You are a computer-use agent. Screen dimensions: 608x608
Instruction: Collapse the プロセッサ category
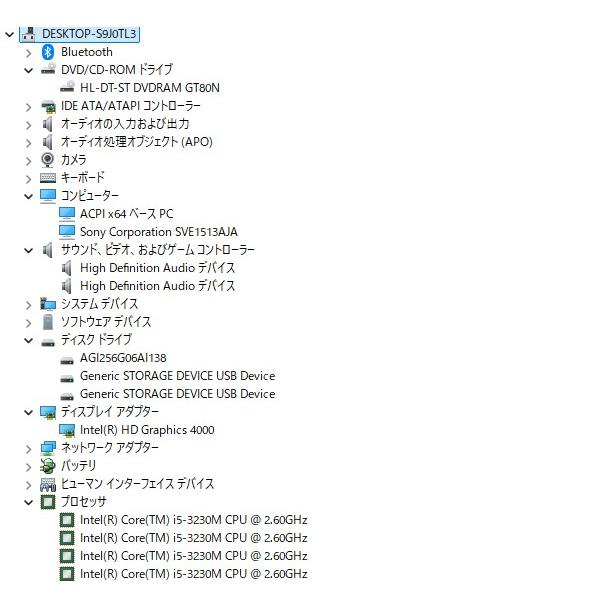pyautogui.click(x=28, y=503)
